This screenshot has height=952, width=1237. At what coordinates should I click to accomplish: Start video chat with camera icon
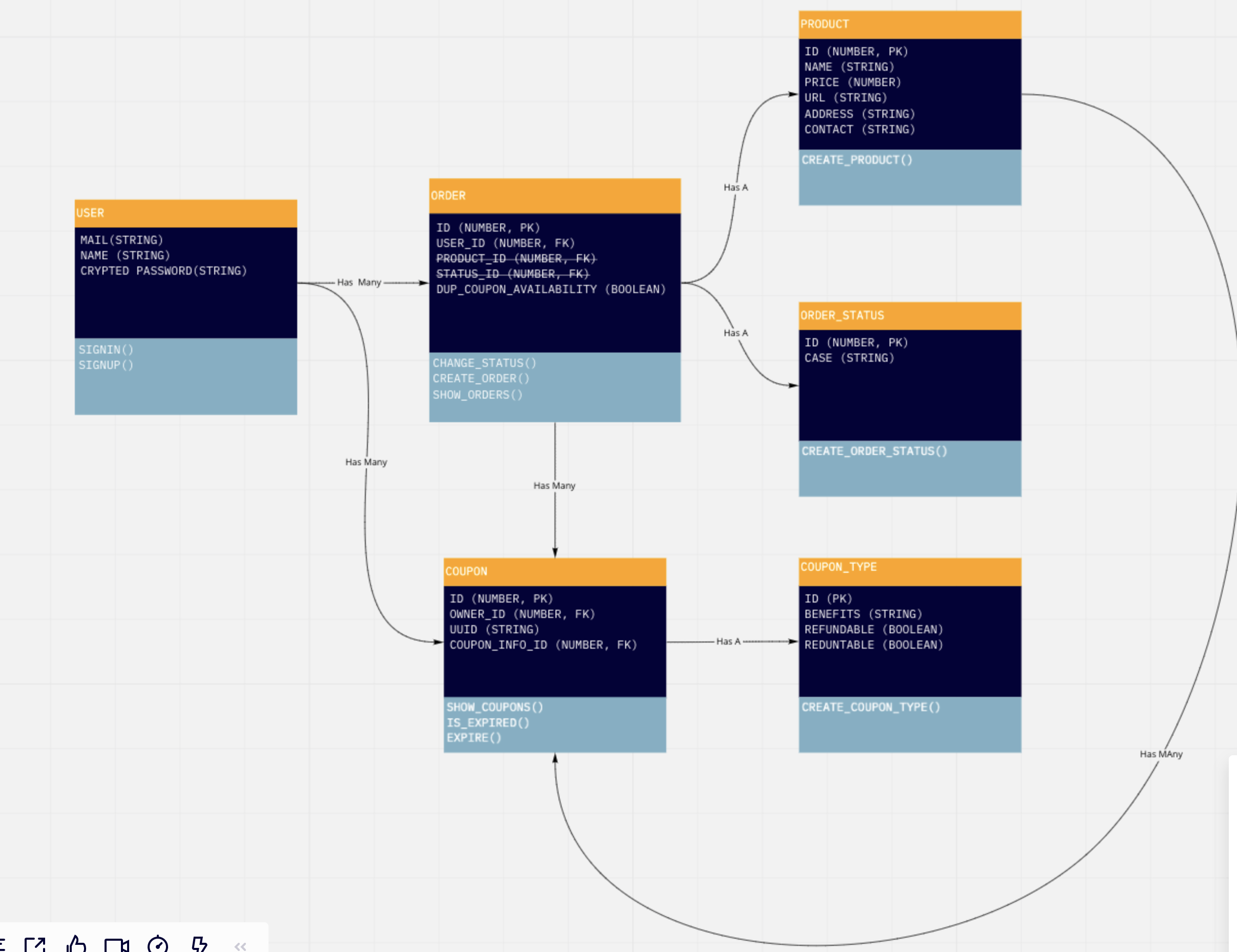tap(117, 945)
